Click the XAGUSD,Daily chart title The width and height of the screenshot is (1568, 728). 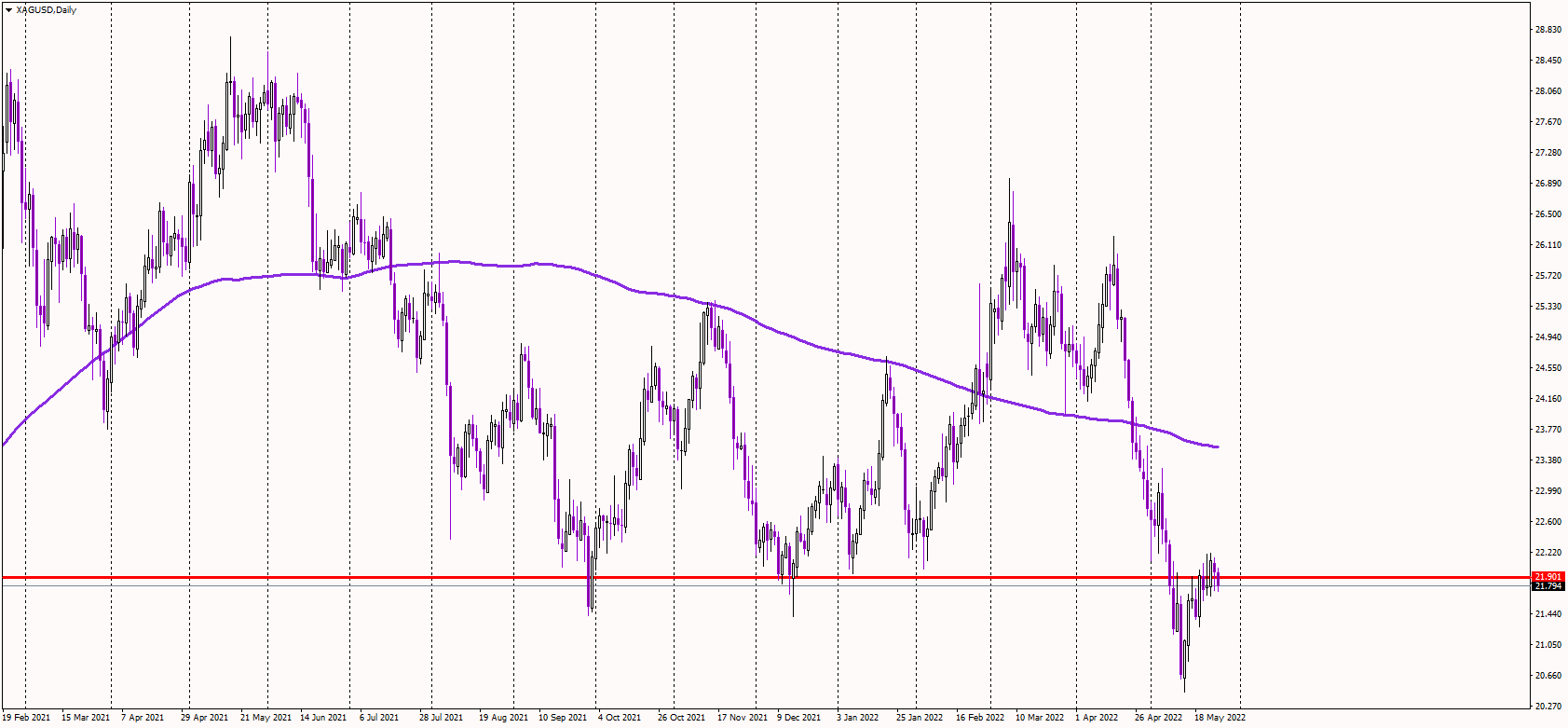click(47, 10)
